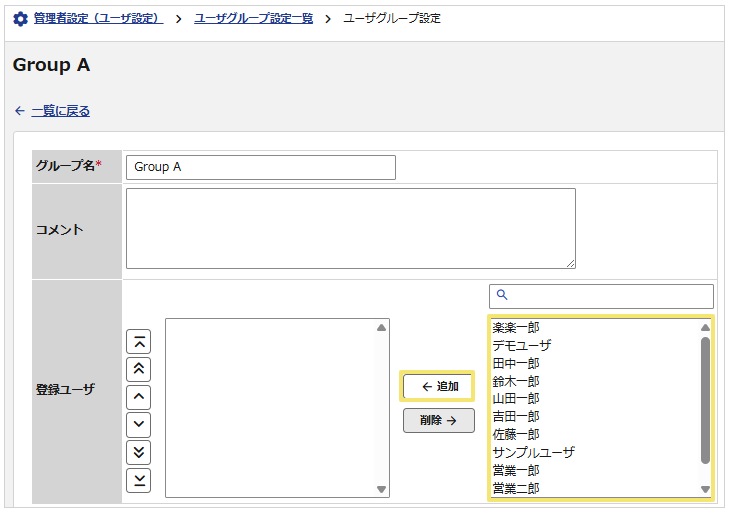Click the single-down chevron move button
Viewport: 732px width, 511px height.
tap(139, 424)
